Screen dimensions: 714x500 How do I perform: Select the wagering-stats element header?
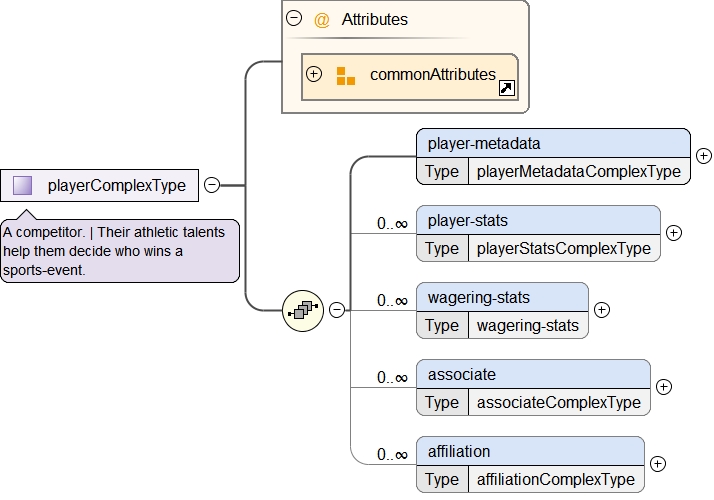point(502,297)
